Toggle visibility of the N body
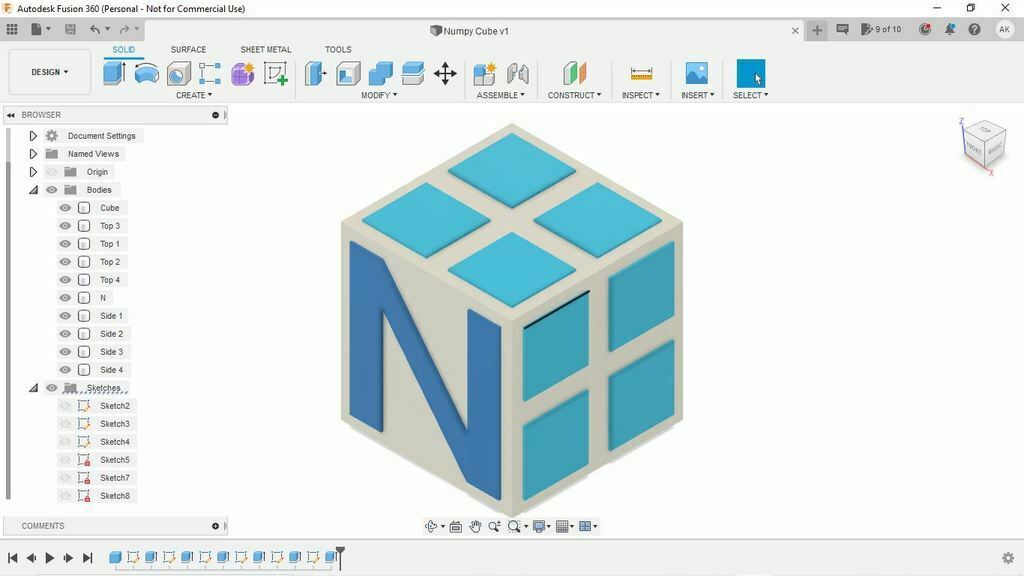1024x576 pixels. 65,298
